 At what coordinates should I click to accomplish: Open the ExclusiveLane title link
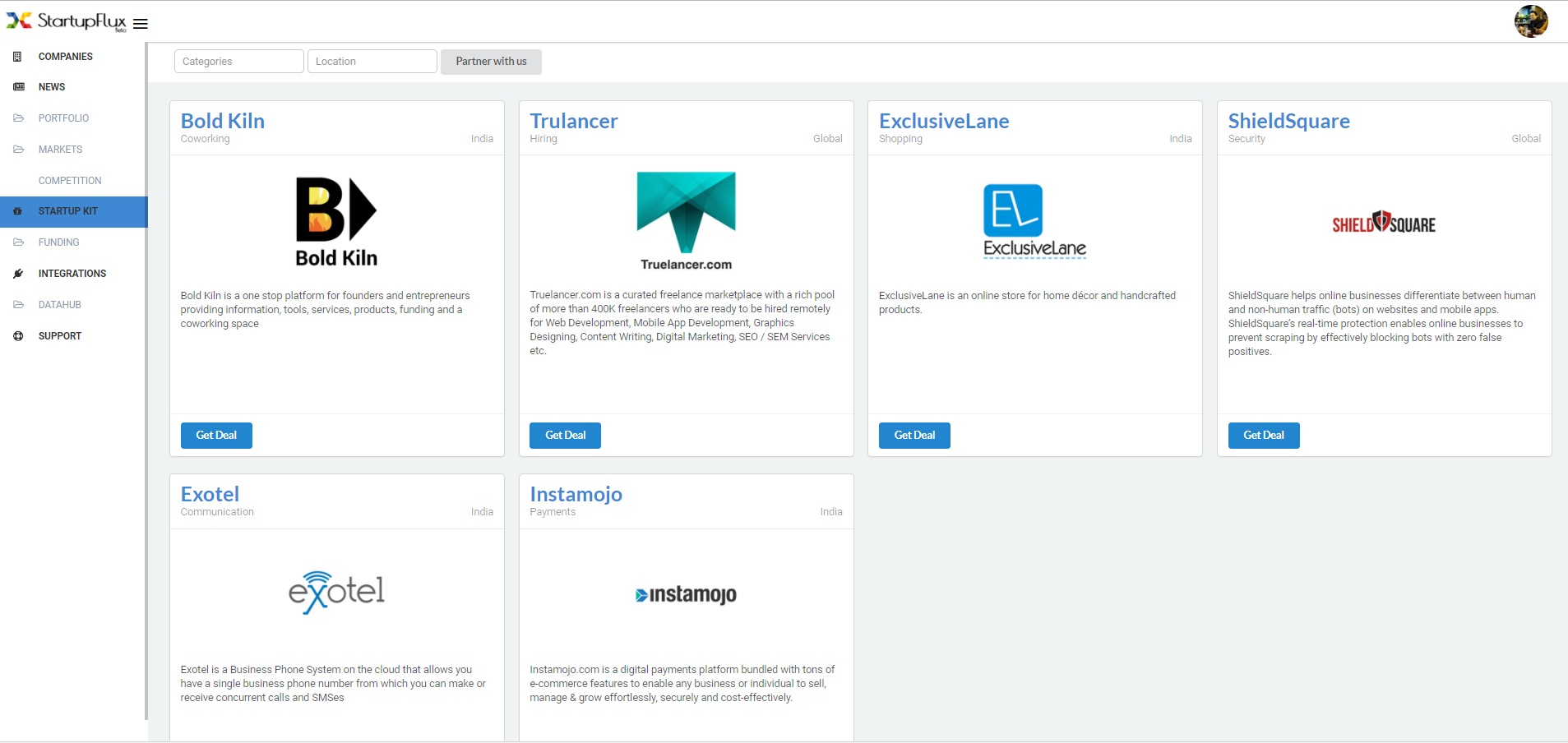944,121
